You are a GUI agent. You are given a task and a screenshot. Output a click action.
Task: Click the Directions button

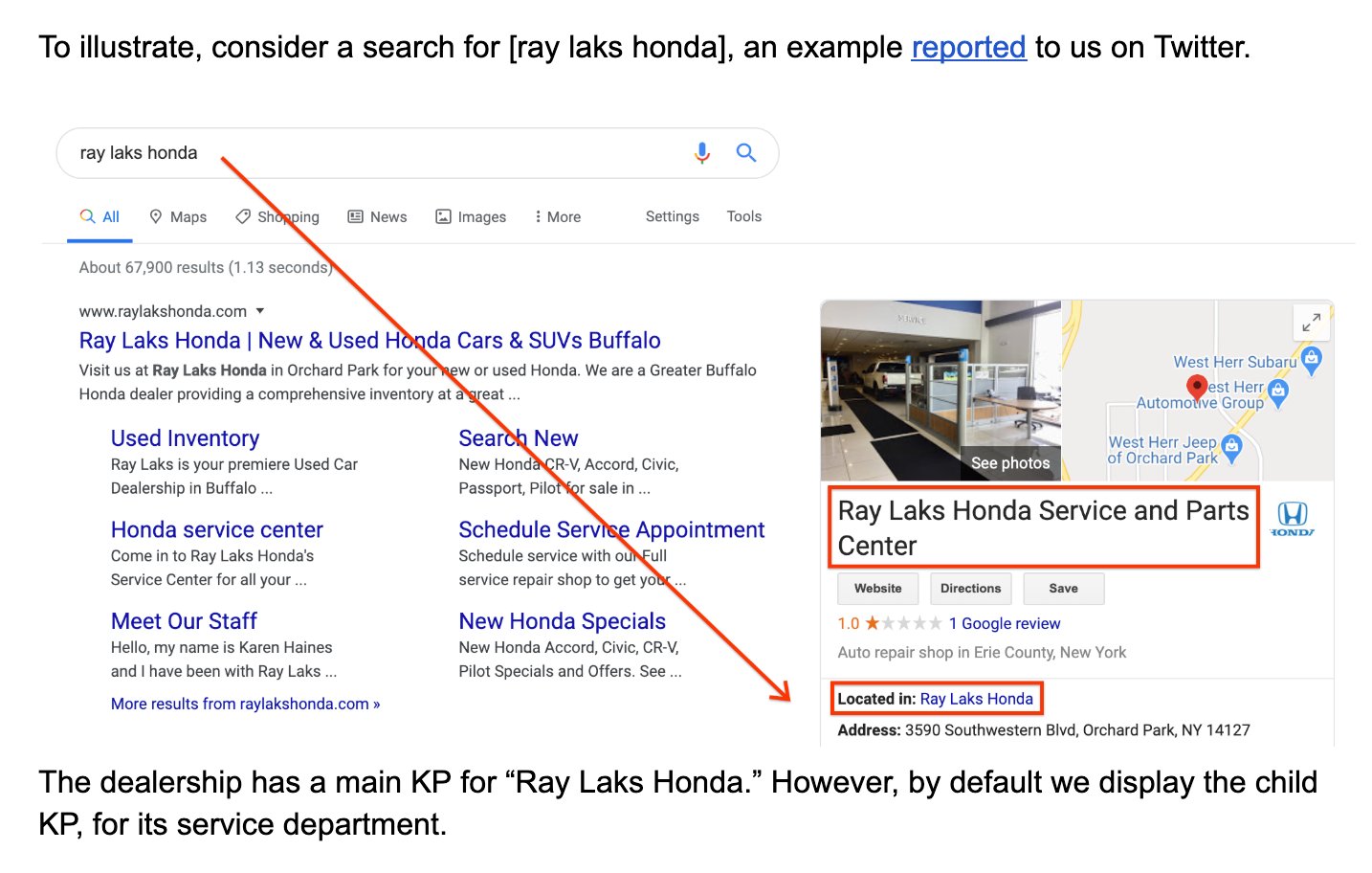point(971,589)
